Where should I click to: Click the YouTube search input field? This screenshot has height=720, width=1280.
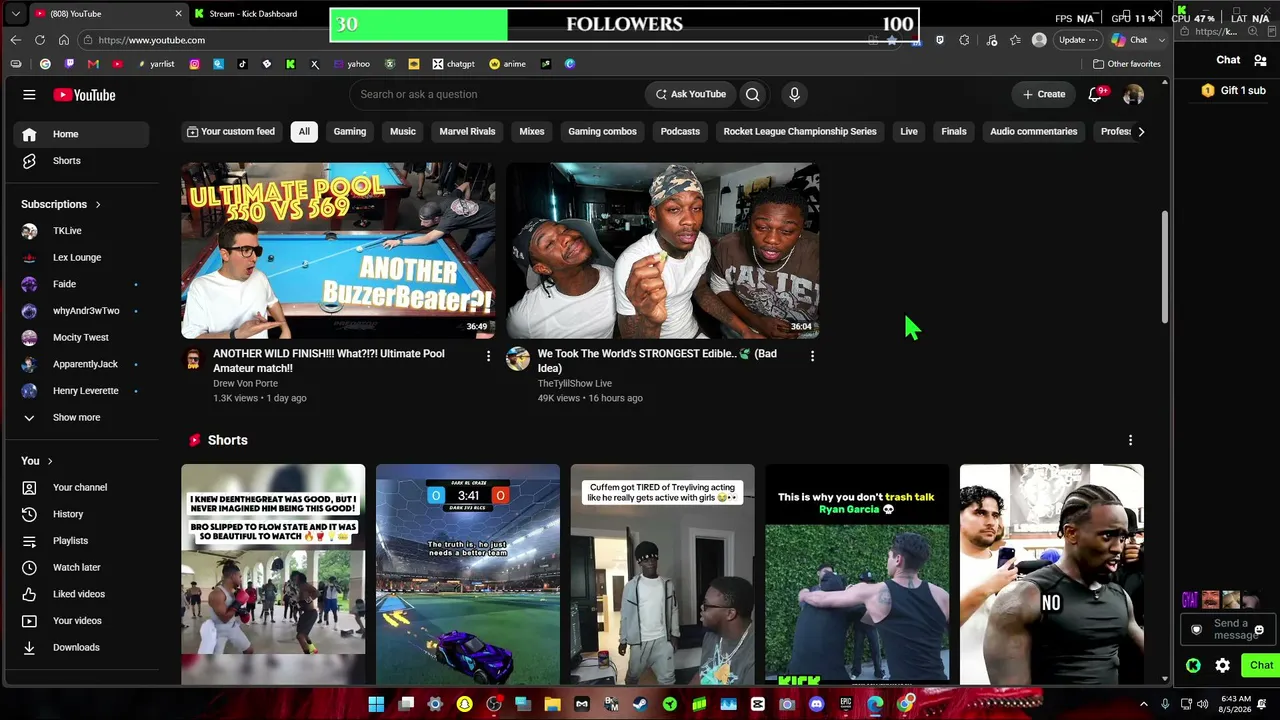497,94
